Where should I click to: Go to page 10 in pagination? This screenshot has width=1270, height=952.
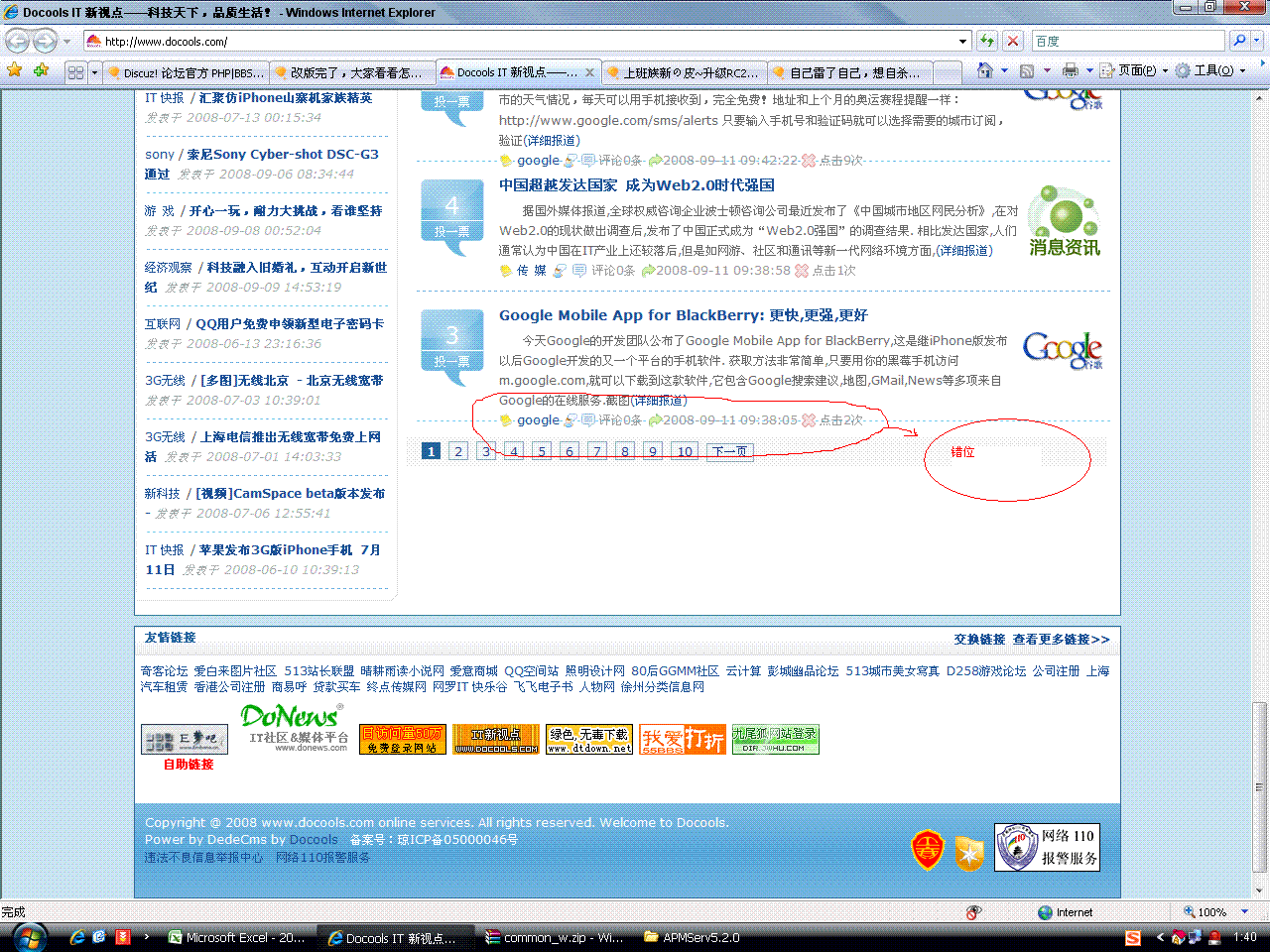click(x=685, y=451)
